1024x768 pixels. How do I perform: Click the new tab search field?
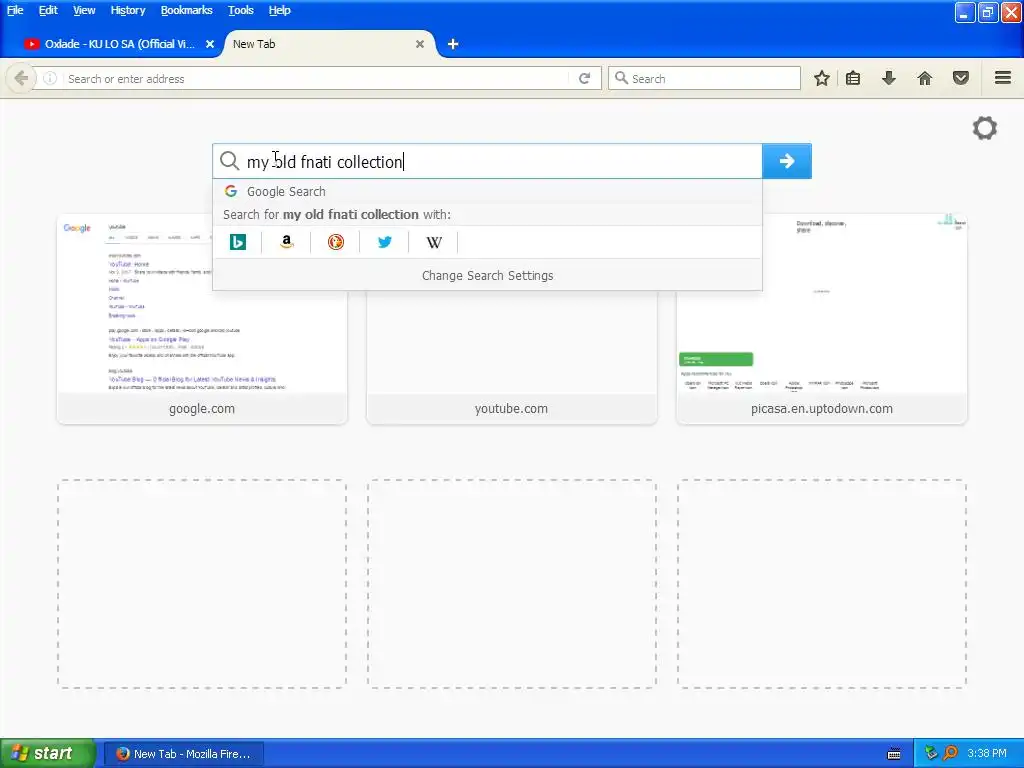[x=487, y=161]
